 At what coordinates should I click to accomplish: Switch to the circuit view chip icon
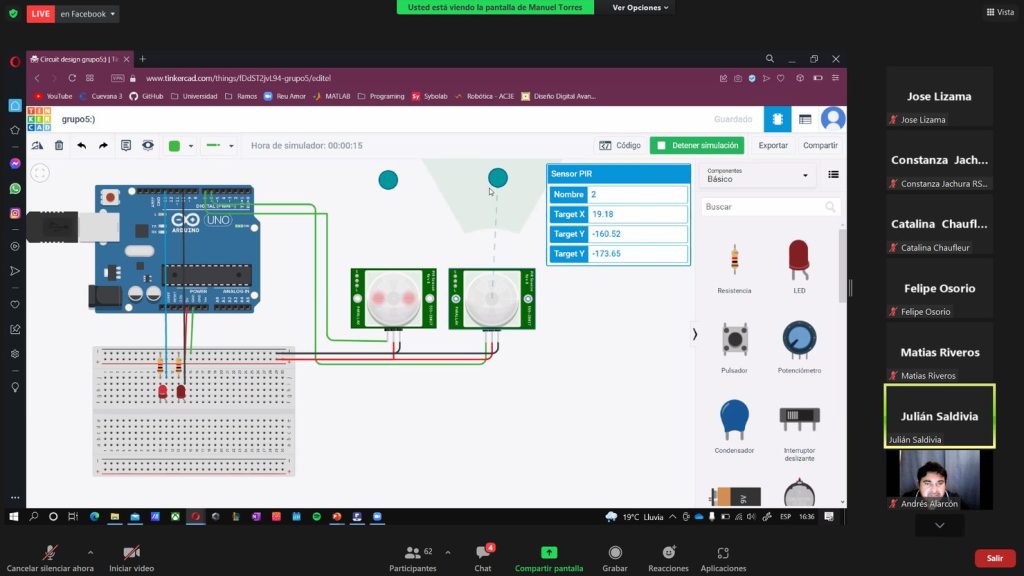[x=776, y=119]
